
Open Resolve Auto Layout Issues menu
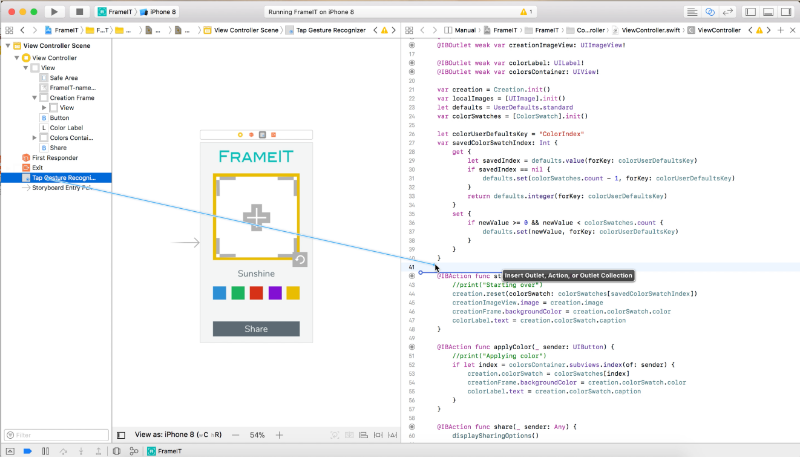pyautogui.click(x=392, y=435)
